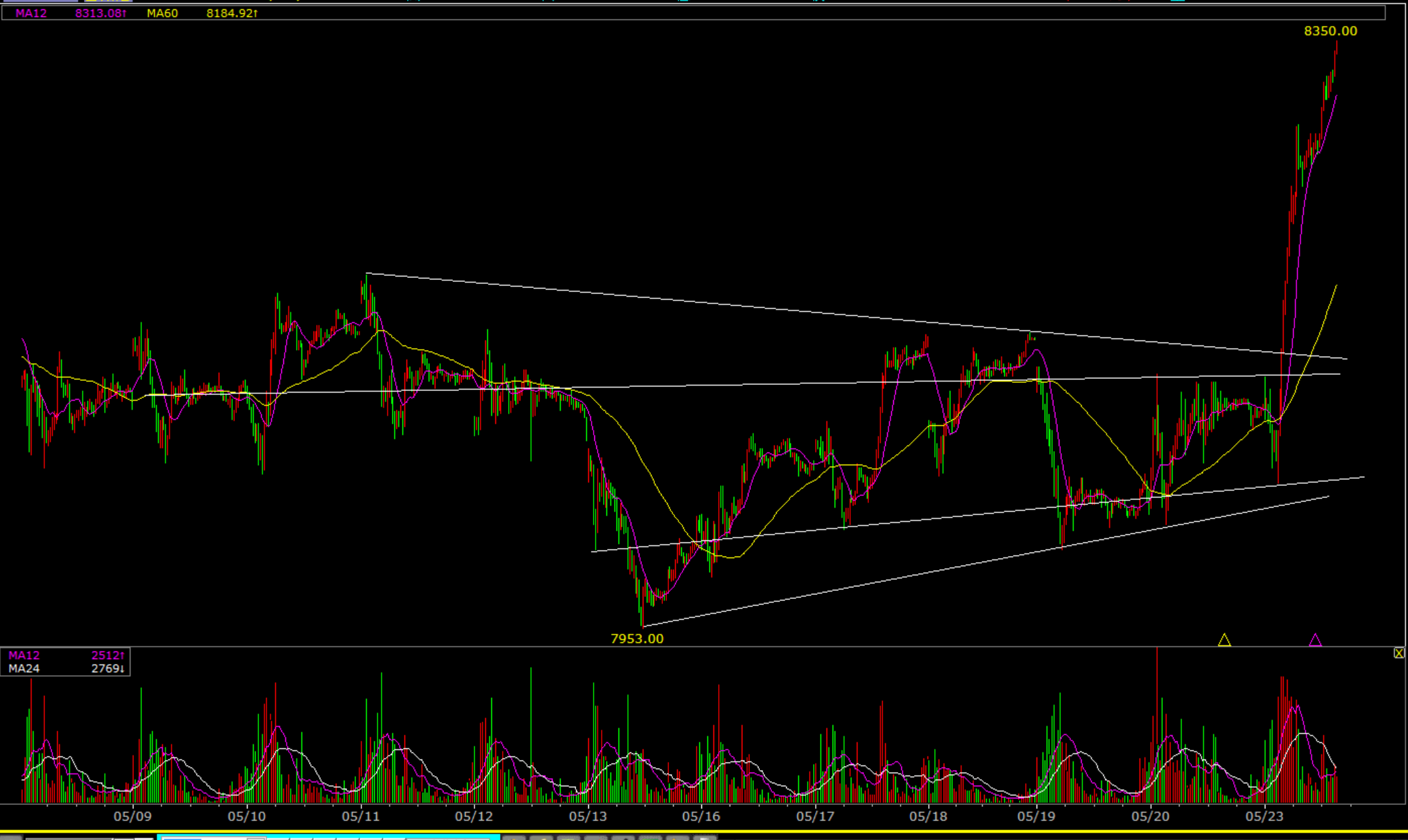Click the 05/23 date on time axis
This screenshot has width=1408, height=840.
(1264, 816)
